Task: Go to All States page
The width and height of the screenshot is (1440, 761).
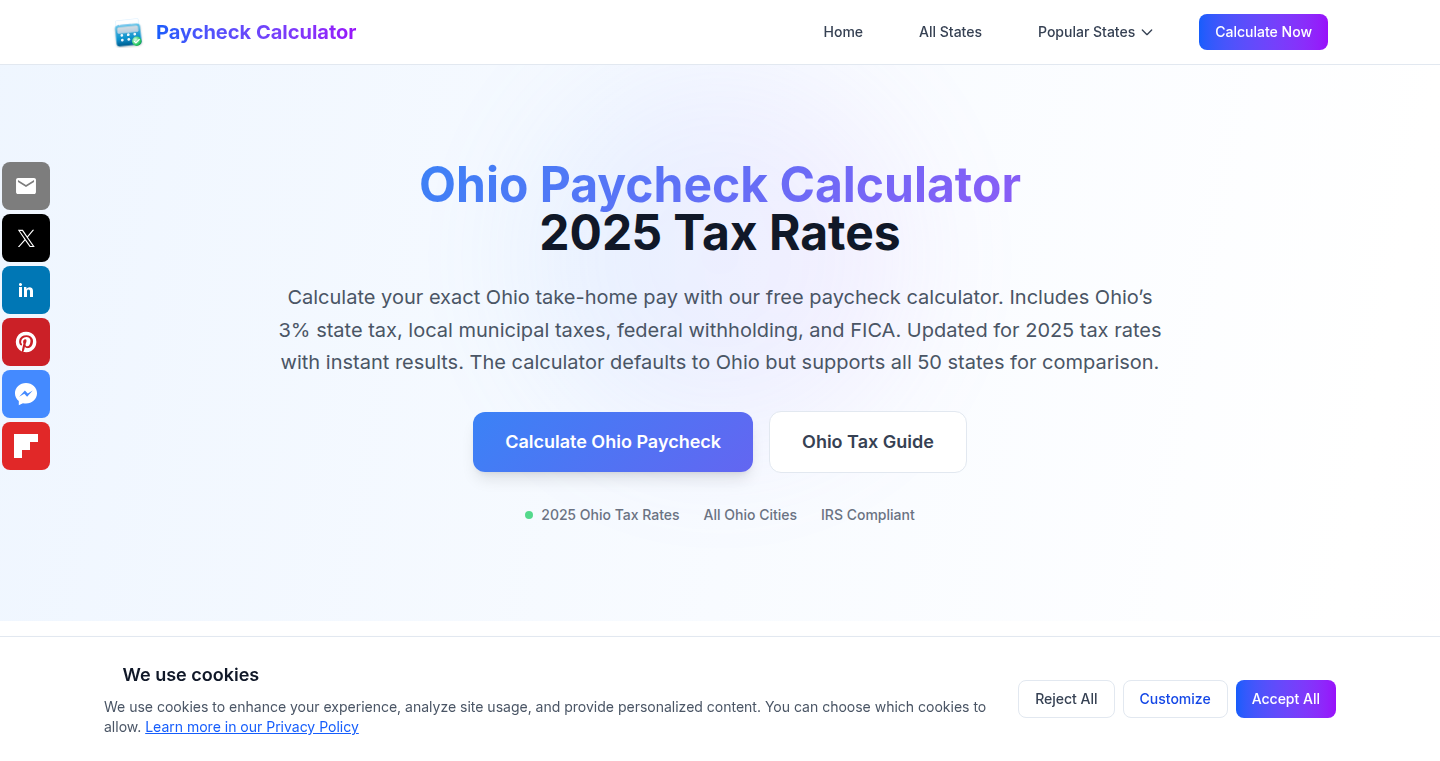Action: tap(950, 32)
